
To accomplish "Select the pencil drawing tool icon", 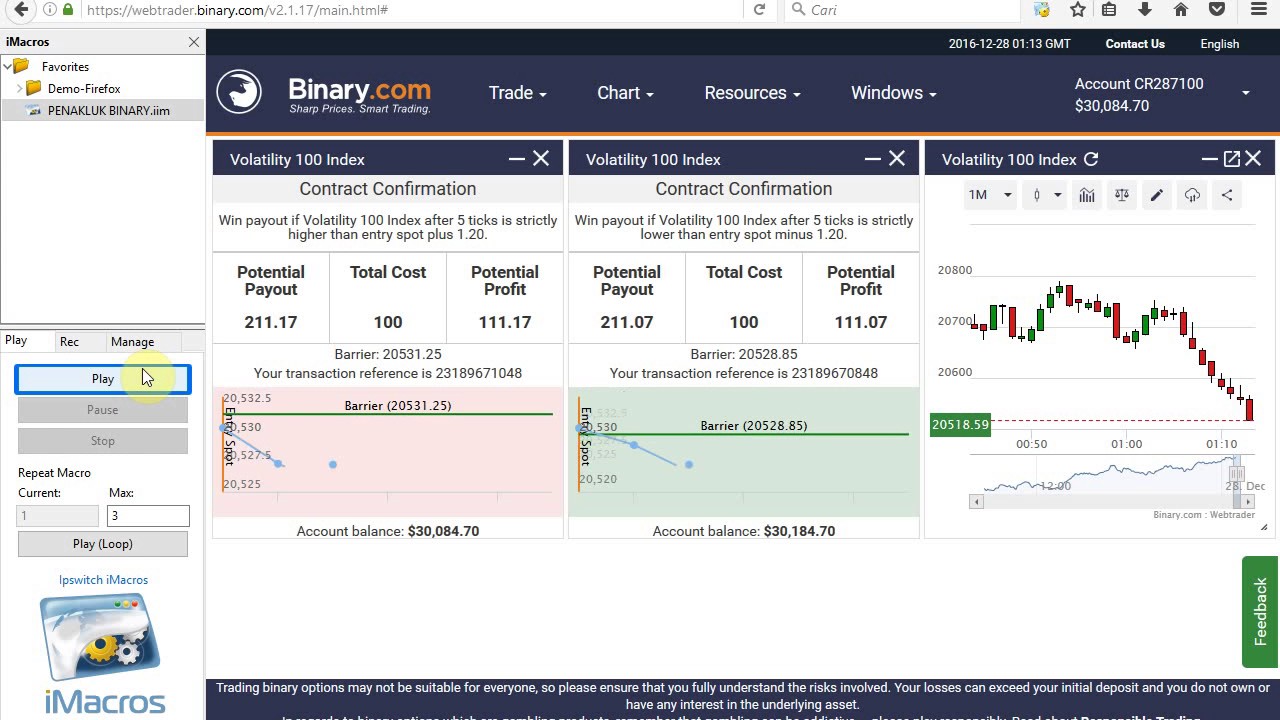I will click(1157, 196).
